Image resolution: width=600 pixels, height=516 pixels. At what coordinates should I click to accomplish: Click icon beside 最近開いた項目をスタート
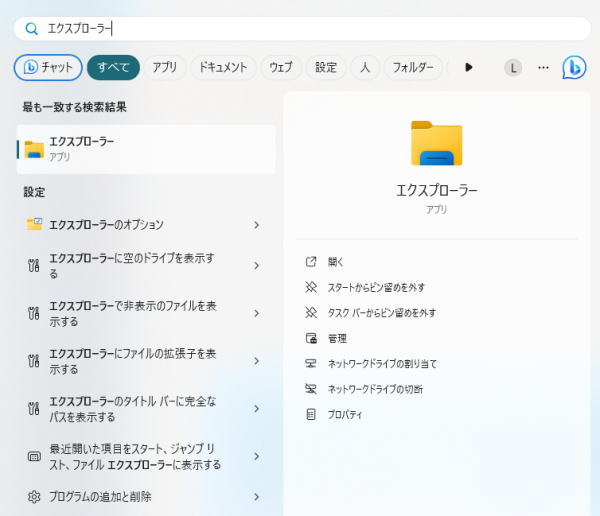[34, 456]
